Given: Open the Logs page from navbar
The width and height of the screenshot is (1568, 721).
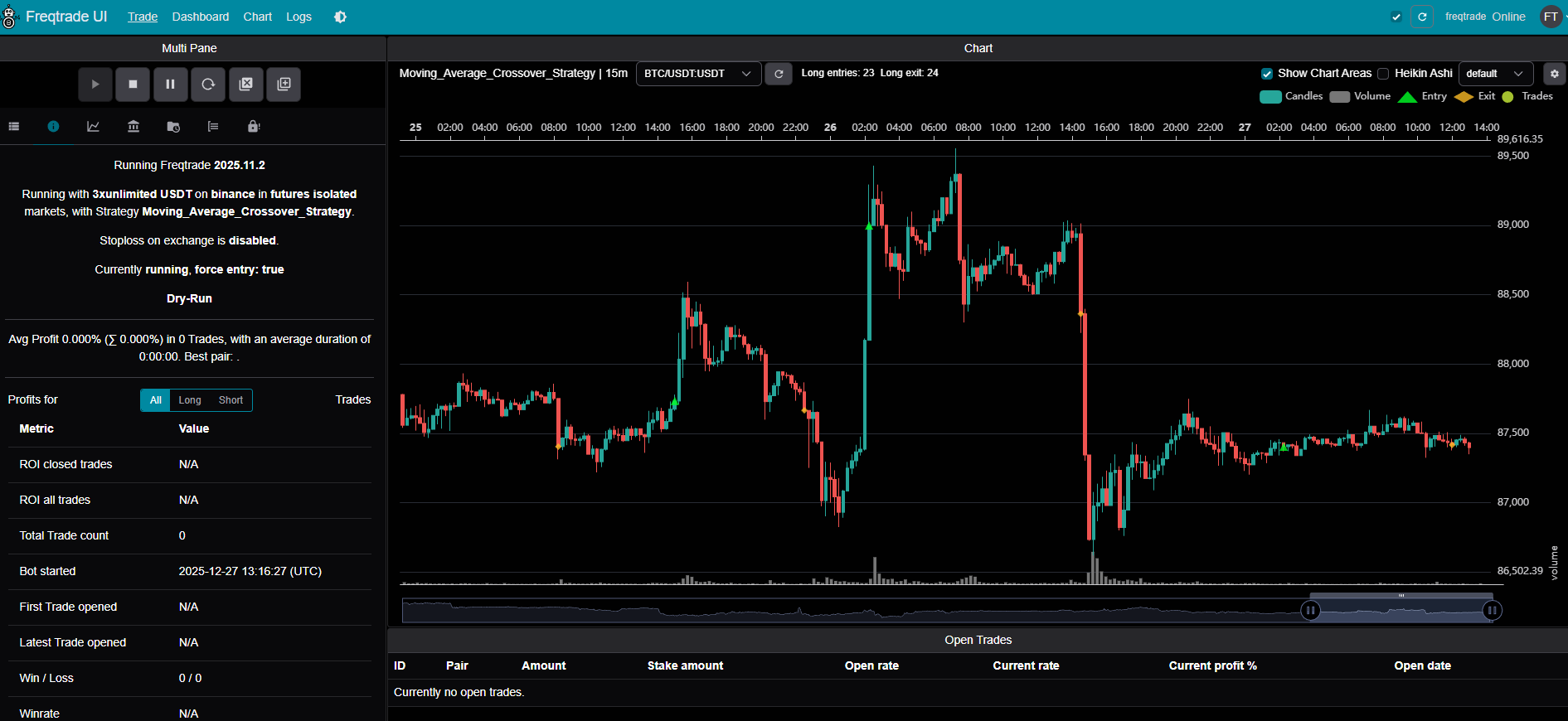Looking at the screenshot, I should 299,17.
